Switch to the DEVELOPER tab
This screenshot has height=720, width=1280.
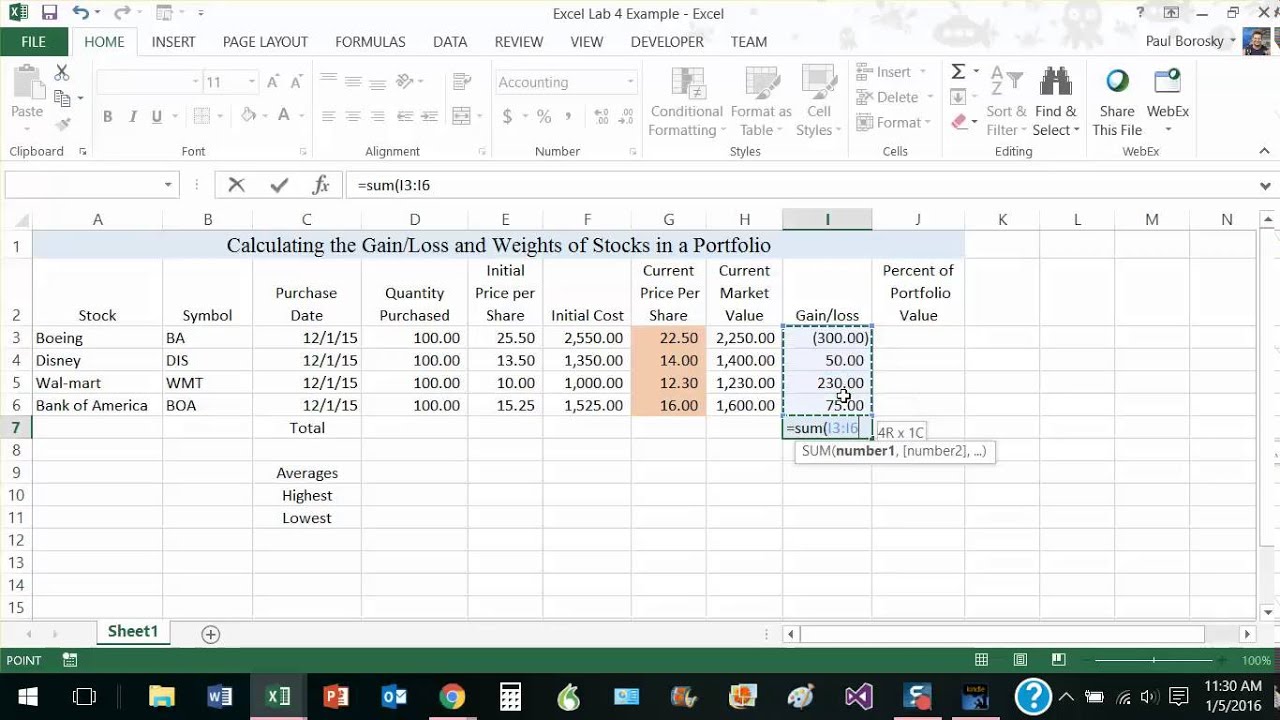click(667, 42)
